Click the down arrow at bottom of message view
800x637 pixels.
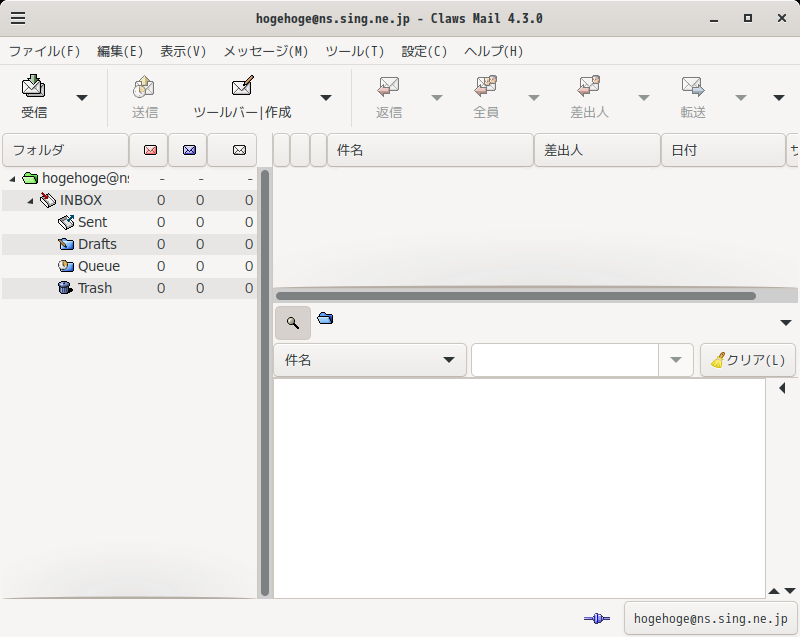pyautogui.click(x=790, y=591)
